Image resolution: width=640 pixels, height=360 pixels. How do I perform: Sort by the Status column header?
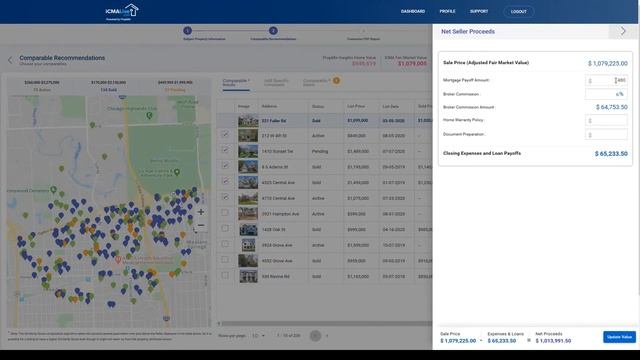pyautogui.click(x=318, y=107)
